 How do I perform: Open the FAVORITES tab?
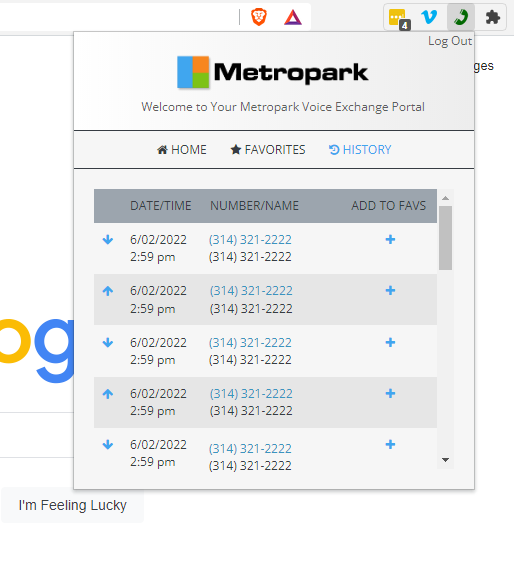tap(268, 150)
